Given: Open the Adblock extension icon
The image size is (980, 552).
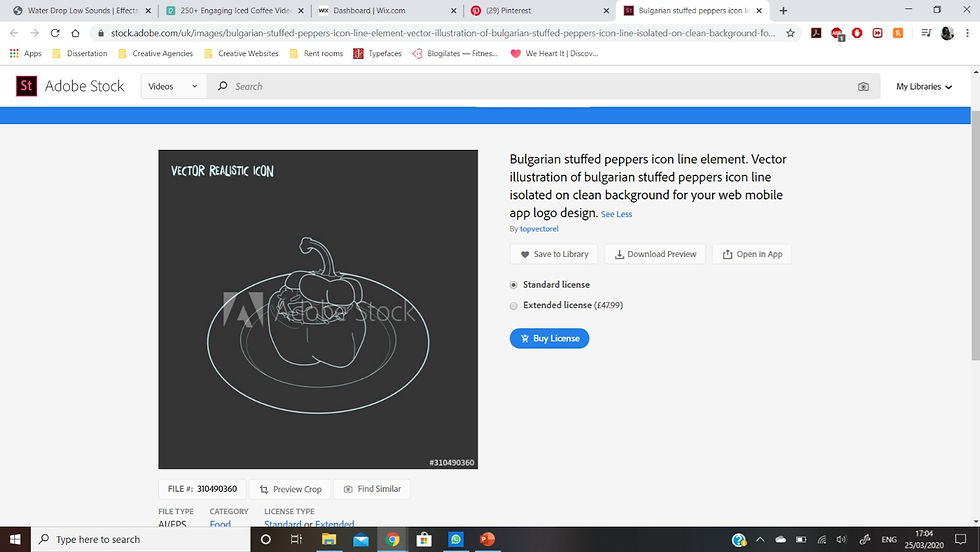Looking at the screenshot, I should [x=837, y=33].
